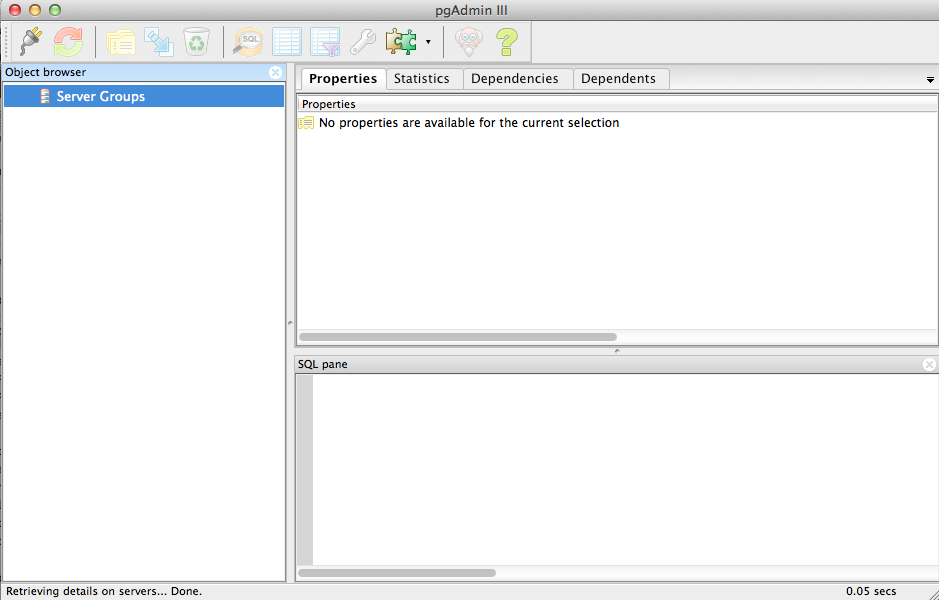Screen dimensions: 939x600
Task: Close the Object browser panel
Action: point(275,72)
